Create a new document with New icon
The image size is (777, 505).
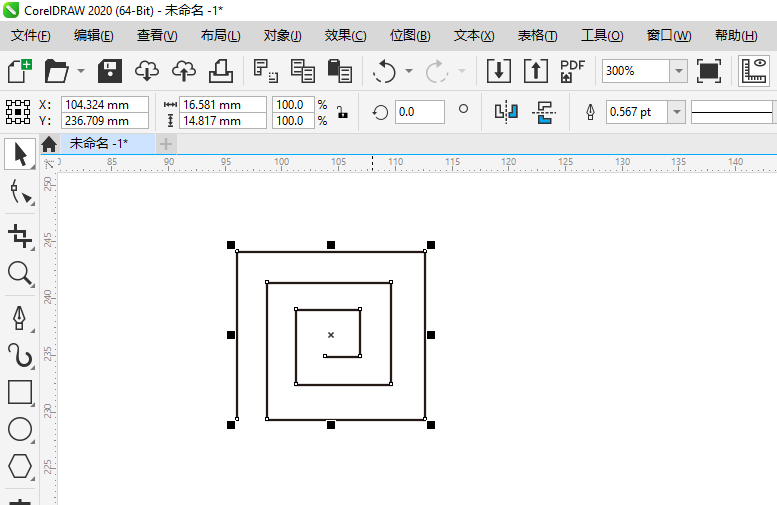[x=20, y=71]
